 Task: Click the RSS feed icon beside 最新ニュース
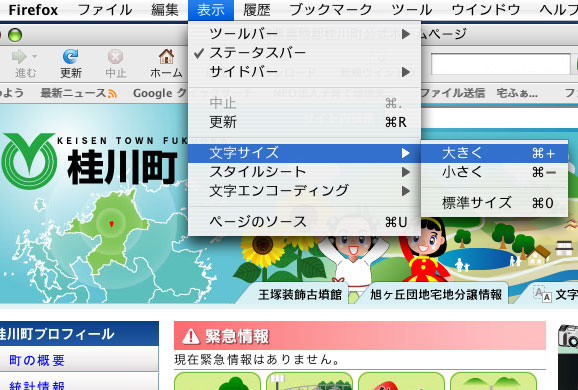coord(112,94)
